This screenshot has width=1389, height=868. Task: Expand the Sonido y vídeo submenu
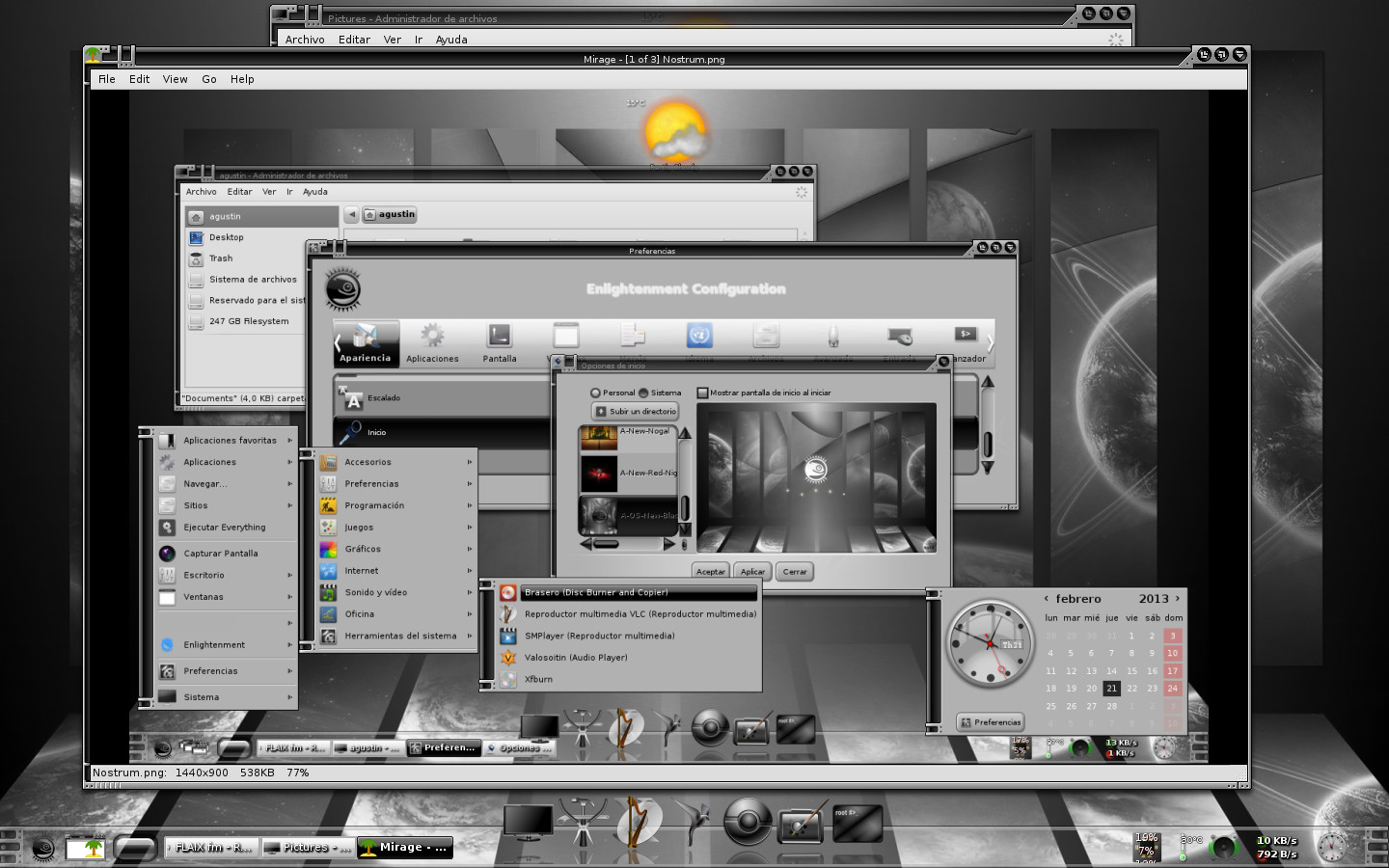[x=375, y=592]
